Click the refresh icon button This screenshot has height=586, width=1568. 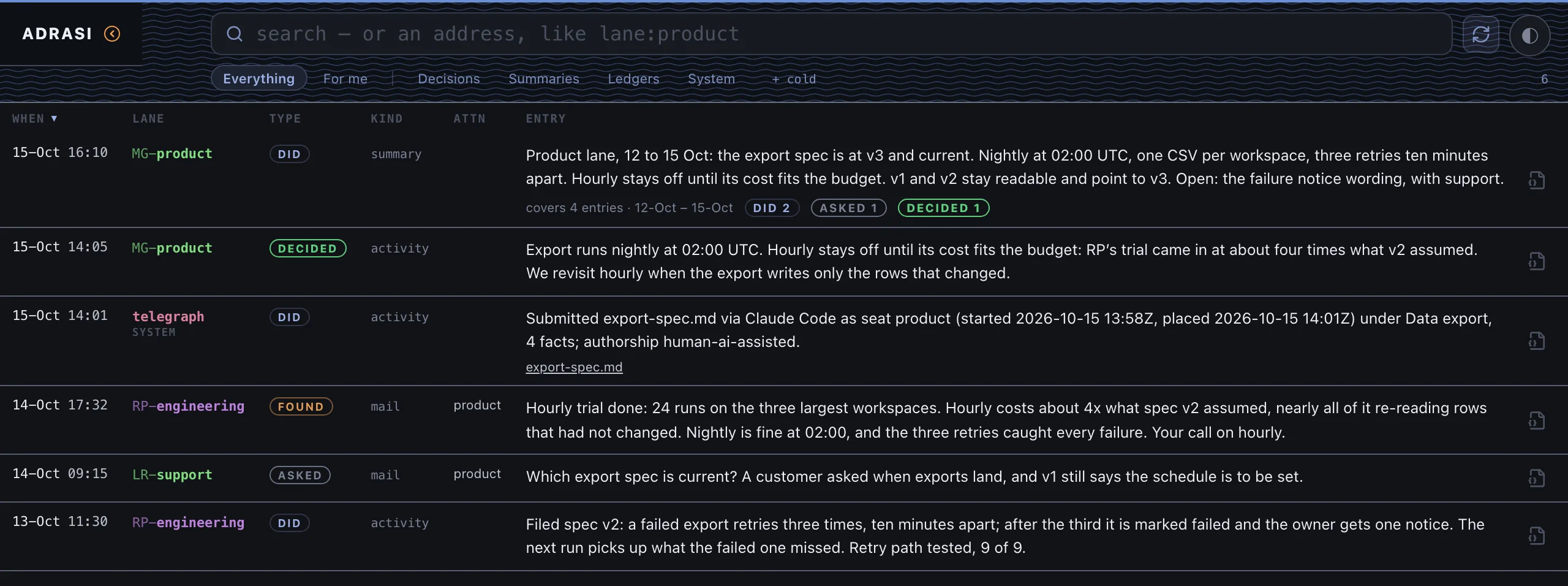pos(1480,34)
